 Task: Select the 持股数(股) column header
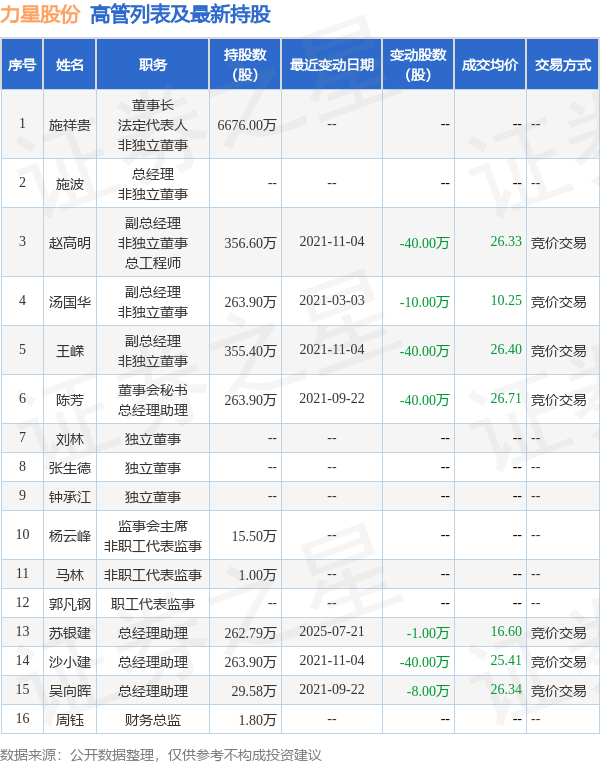click(x=245, y=65)
